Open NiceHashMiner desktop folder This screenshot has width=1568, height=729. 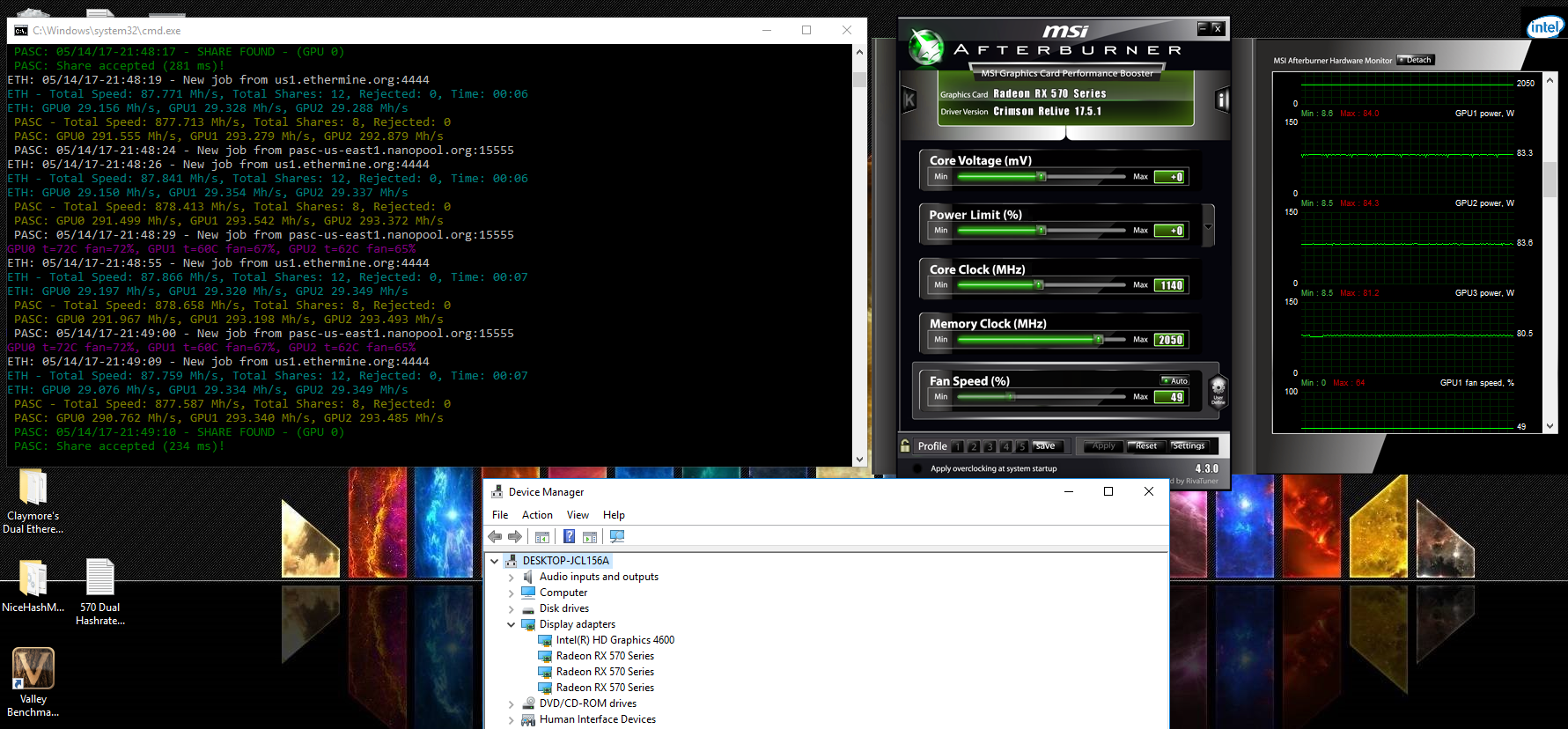point(33,585)
